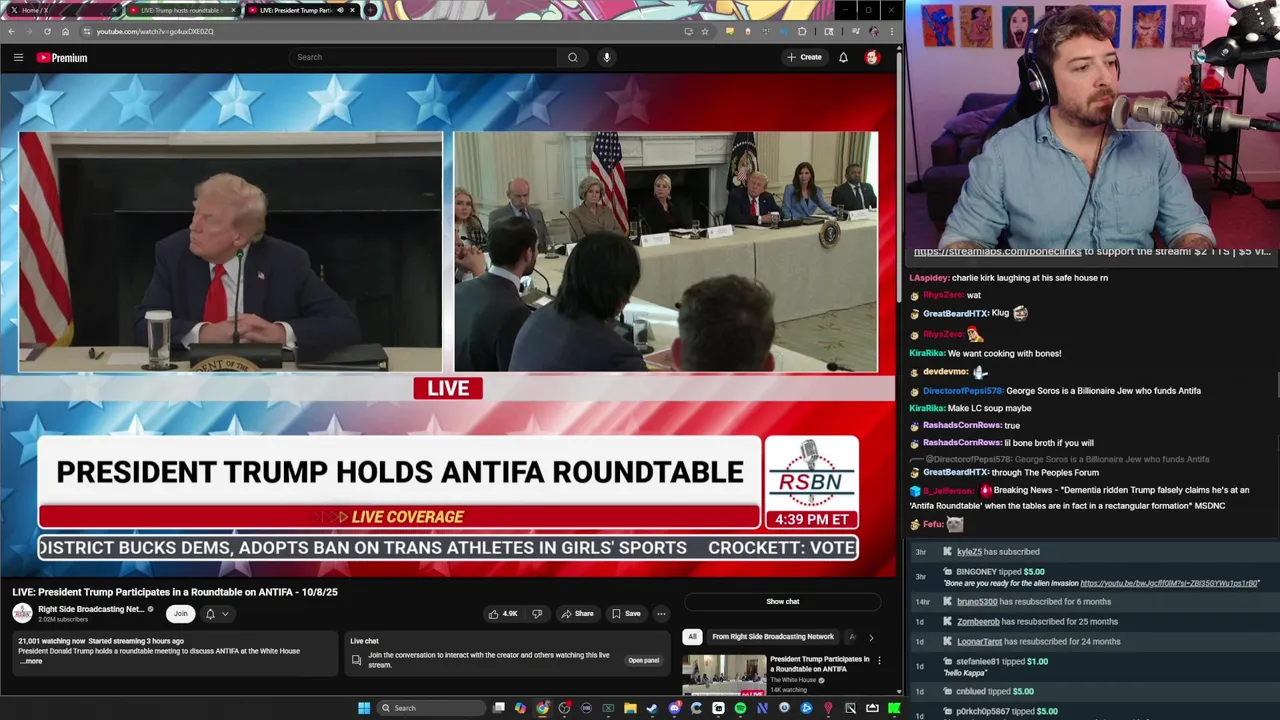Click the Show chat button
The image size is (1280, 720).
tap(783, 602)
